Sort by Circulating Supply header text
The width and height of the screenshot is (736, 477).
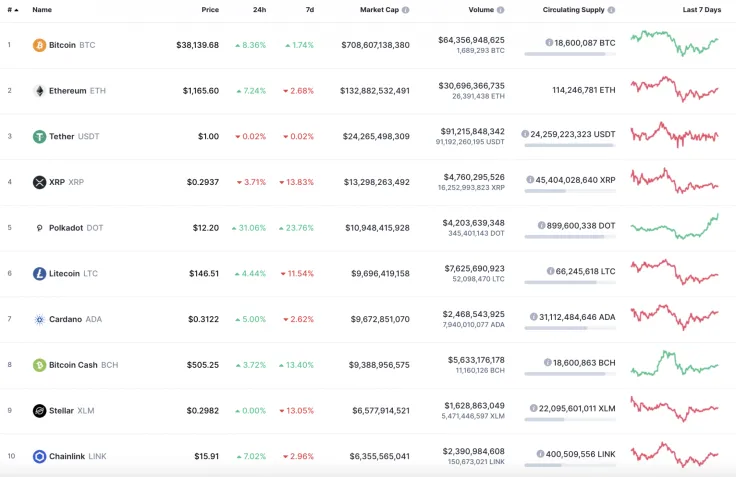(574, 10)
